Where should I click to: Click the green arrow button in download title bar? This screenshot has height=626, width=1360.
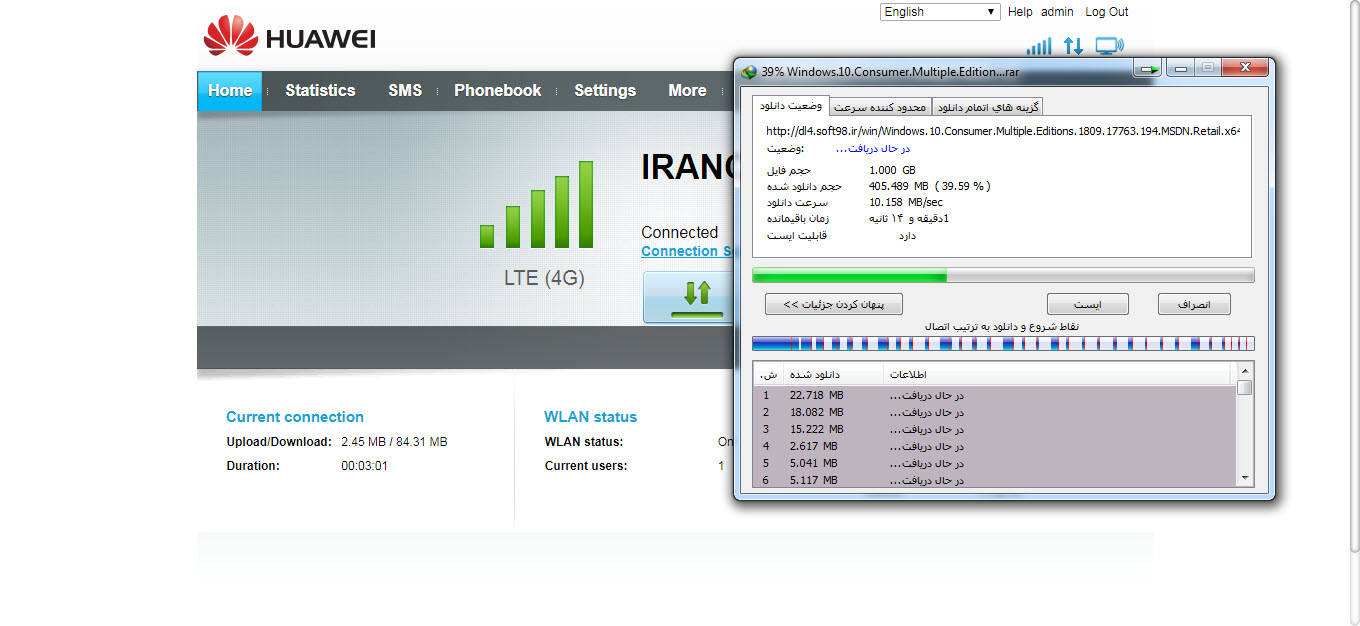coord(1148,69)
